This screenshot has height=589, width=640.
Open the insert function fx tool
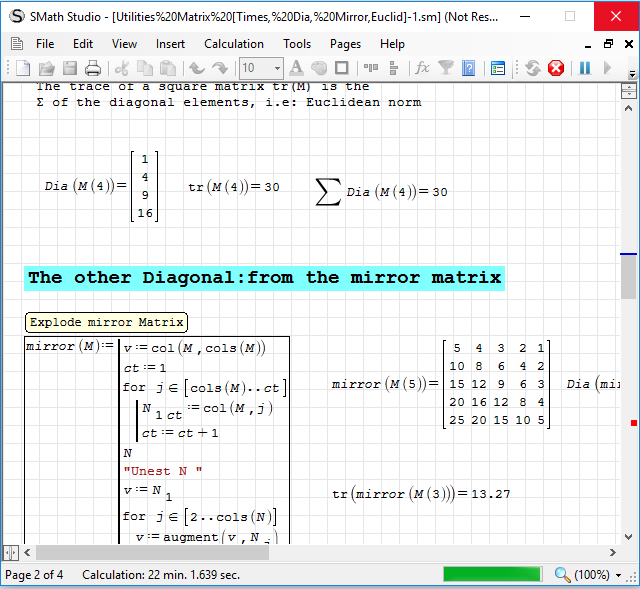pyautogui.click(x=422, y=68)
